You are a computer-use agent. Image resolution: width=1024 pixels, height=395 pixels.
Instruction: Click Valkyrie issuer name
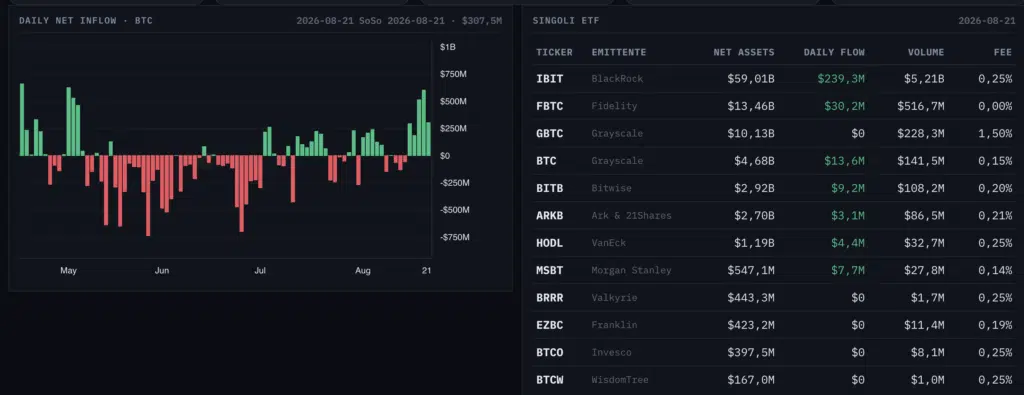point(615,298)
